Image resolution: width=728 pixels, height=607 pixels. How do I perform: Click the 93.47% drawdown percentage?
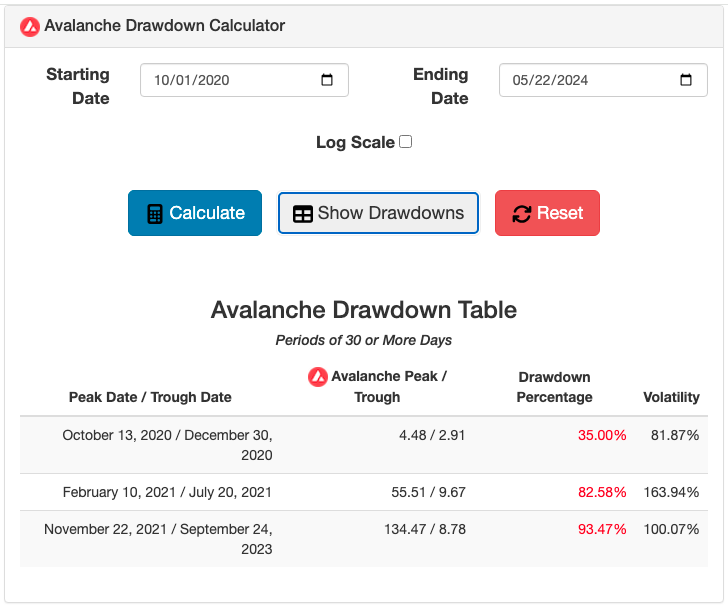click(x=602, y=529)
